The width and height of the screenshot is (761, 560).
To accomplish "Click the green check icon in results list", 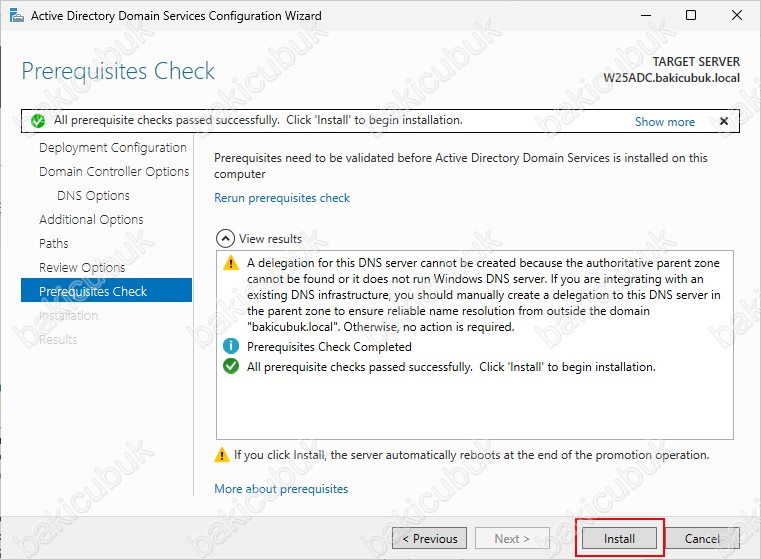I will click(x=231, y=366).
